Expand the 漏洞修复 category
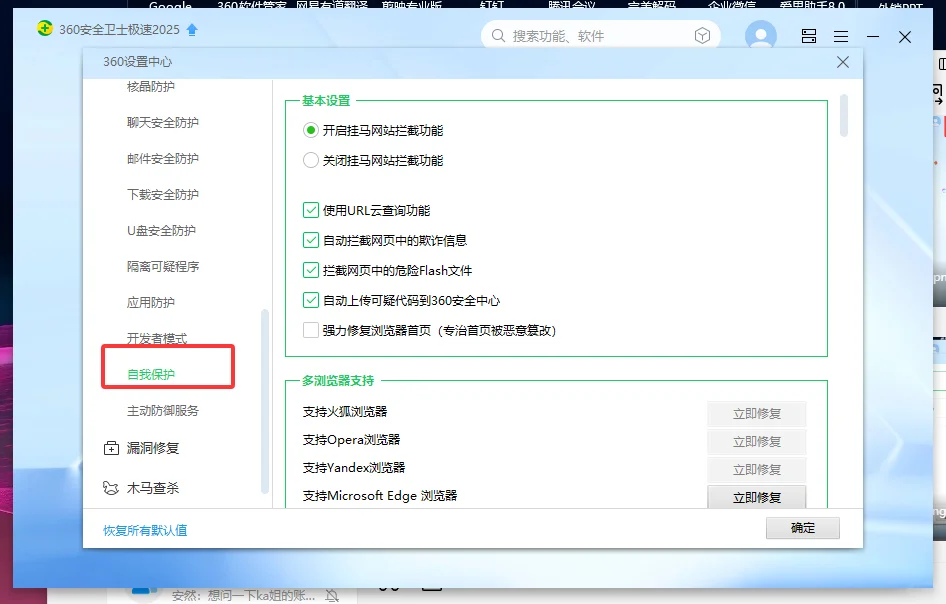 pyautogui.click(x=153, y=448)
